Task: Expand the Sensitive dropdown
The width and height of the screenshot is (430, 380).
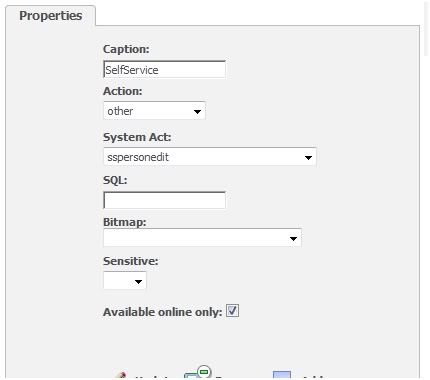Action: click(125, 281)
